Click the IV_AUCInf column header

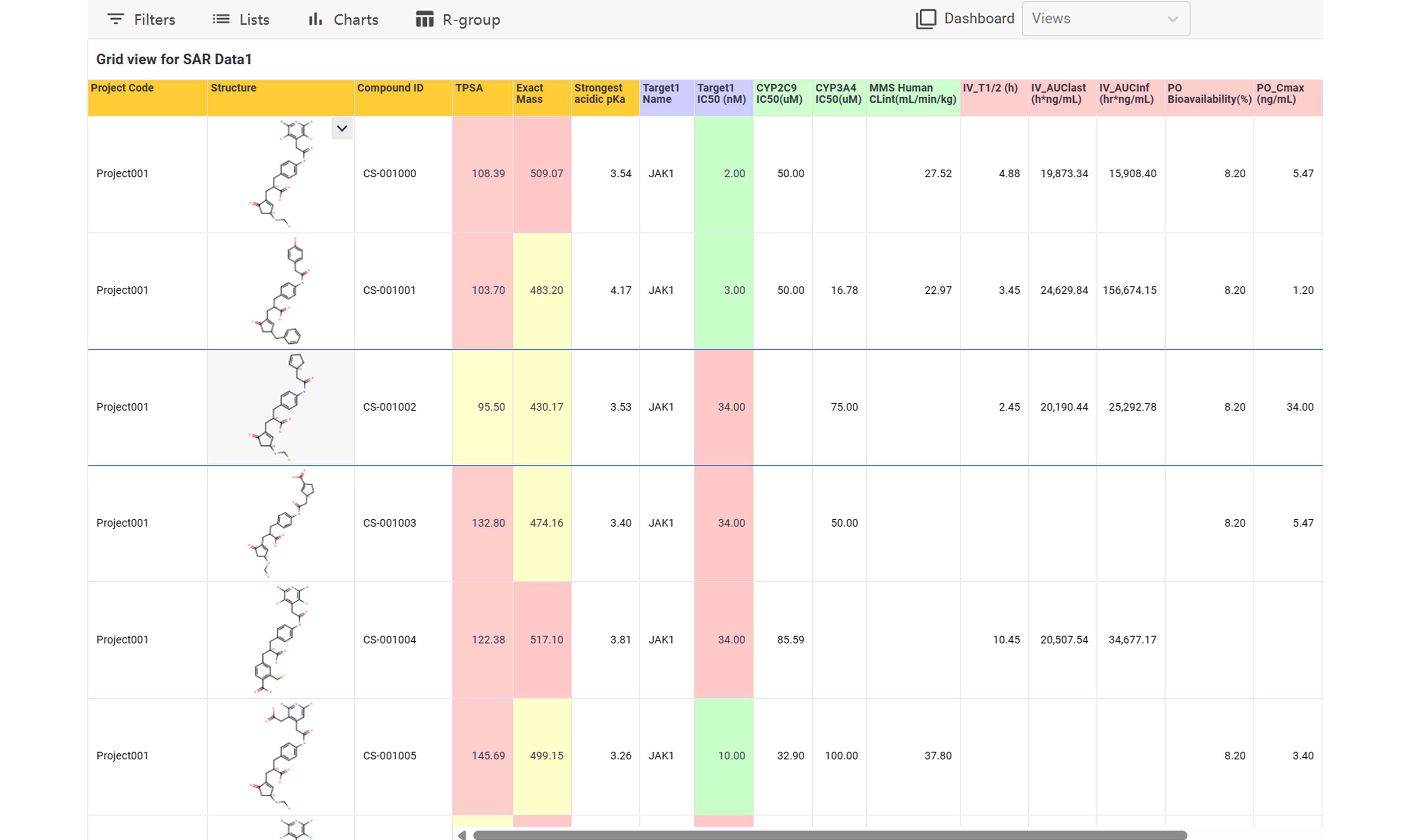[x=1130, y=98]
